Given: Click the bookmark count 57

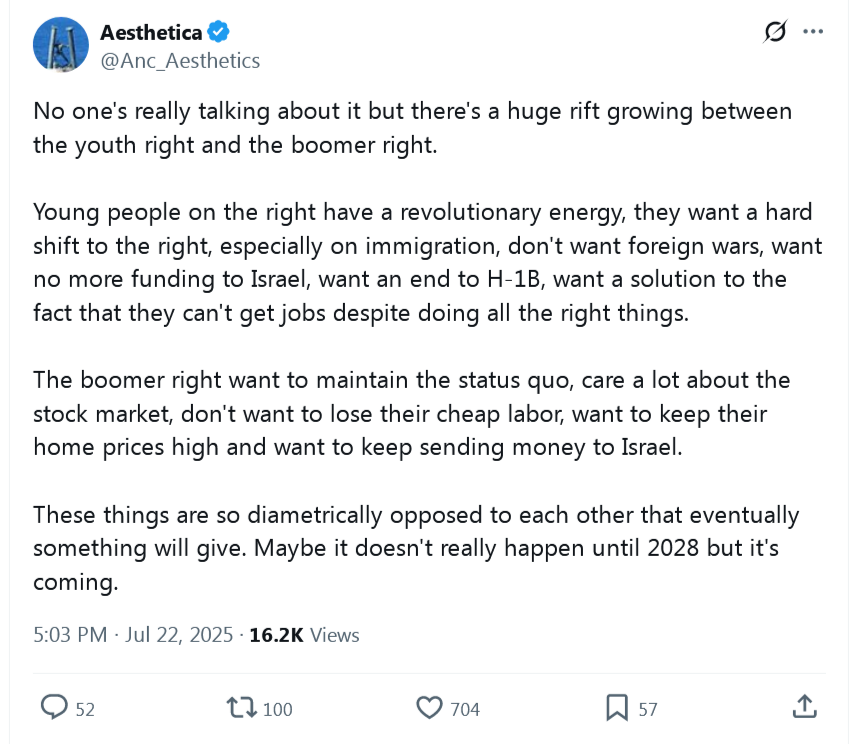Looking at the screenshot, I should pyautogui.click(x=648, y=710).
